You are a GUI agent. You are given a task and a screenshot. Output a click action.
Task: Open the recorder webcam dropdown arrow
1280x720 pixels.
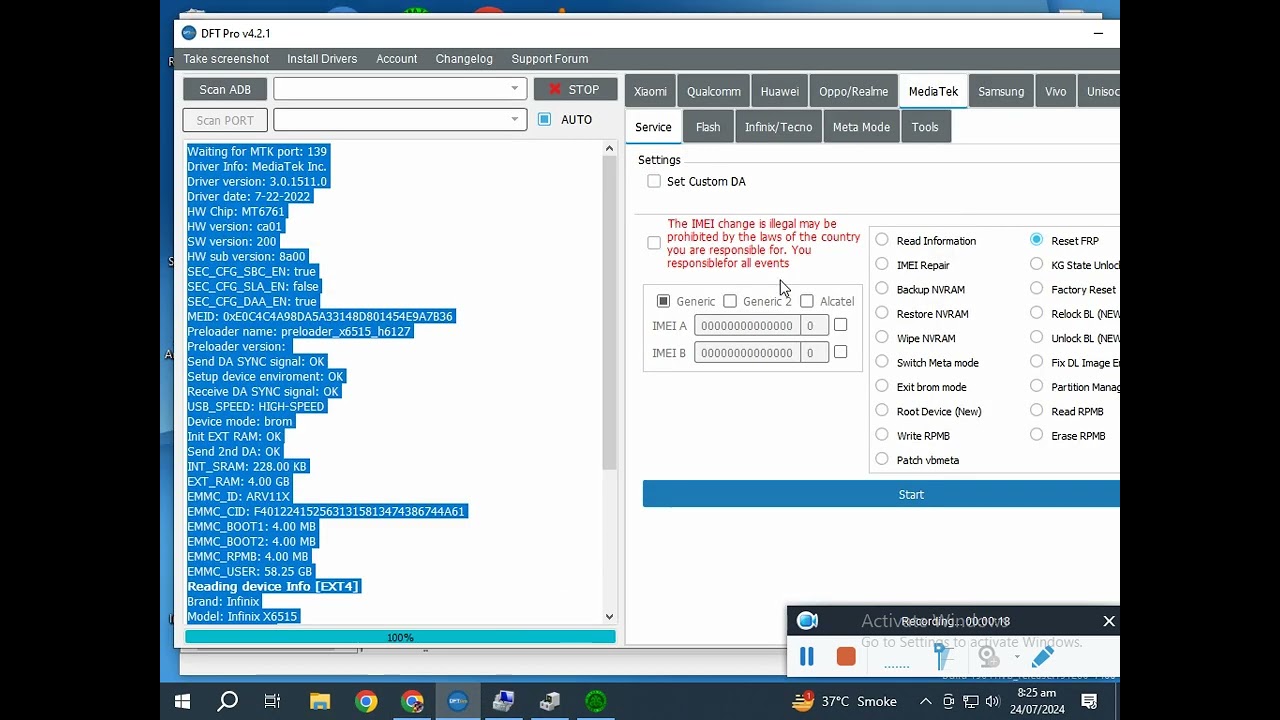[x=1016, y=657]
